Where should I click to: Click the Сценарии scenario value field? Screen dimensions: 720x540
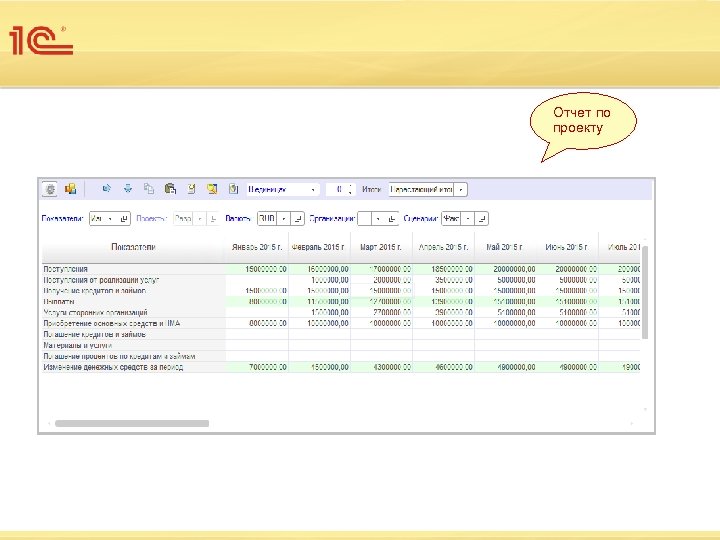click(x=451, y=219)
